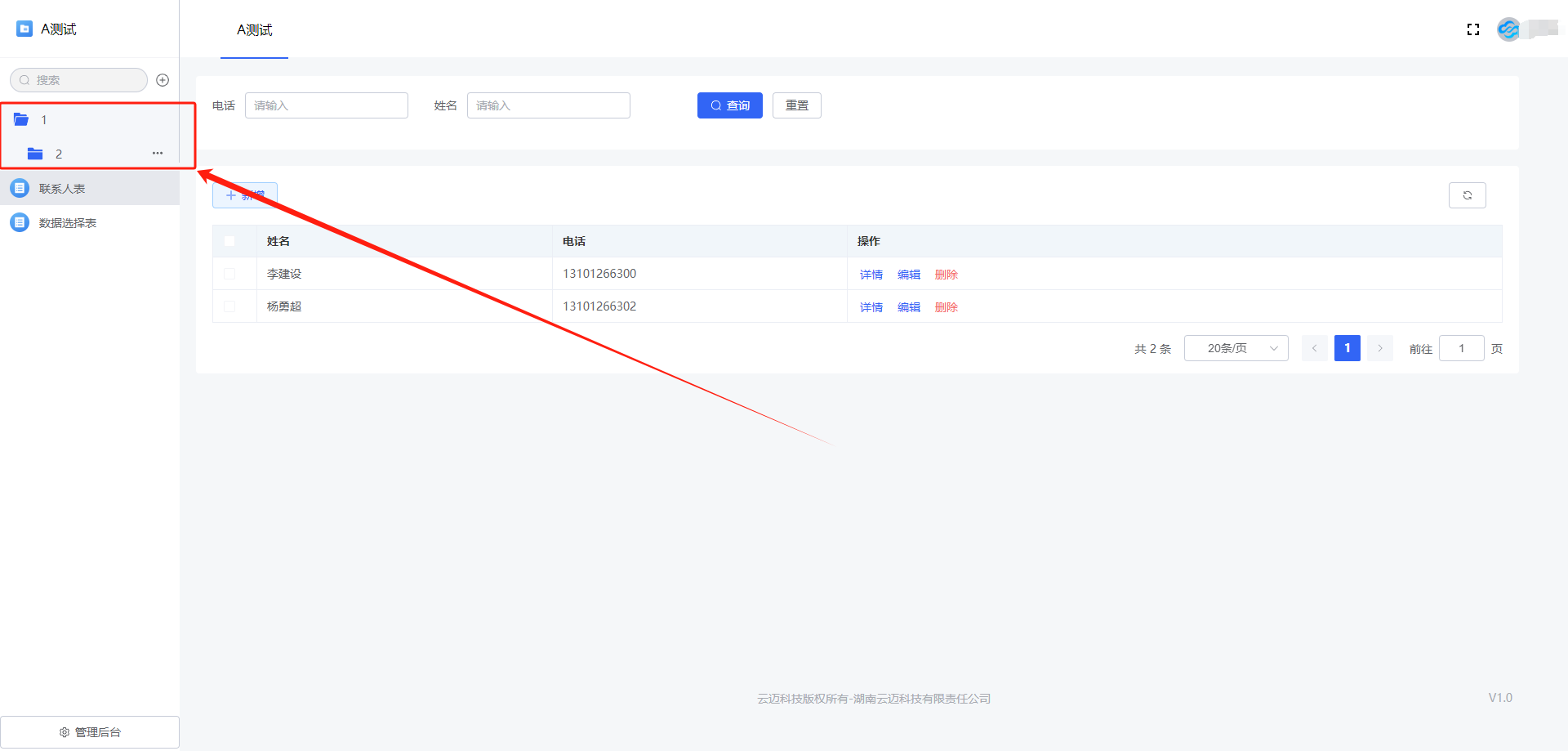This screenshot has width=1568, height=751.
Task: Open the 数据选择表 form icon in sidebar
Action: (20, 223)
